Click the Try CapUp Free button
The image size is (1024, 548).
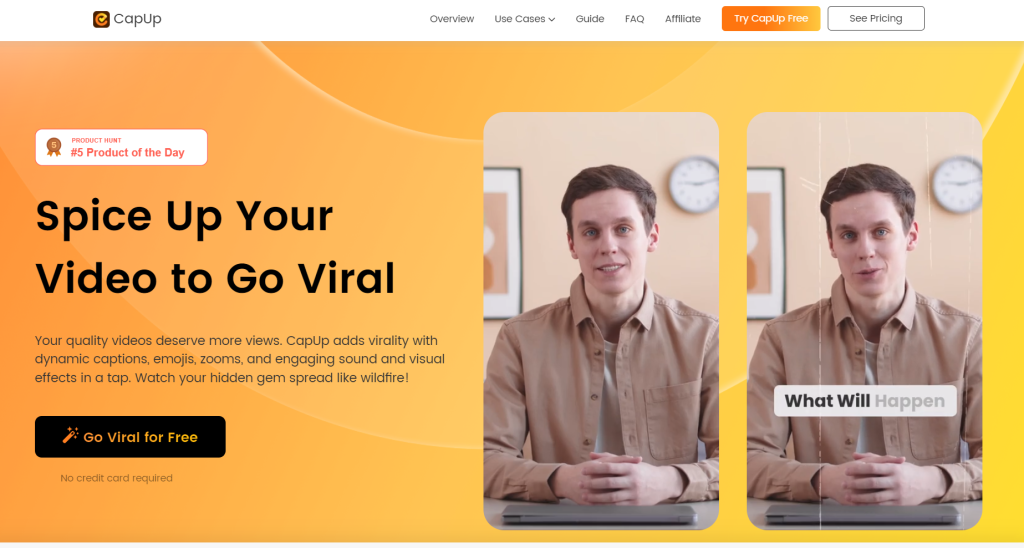tap(771, 18)
